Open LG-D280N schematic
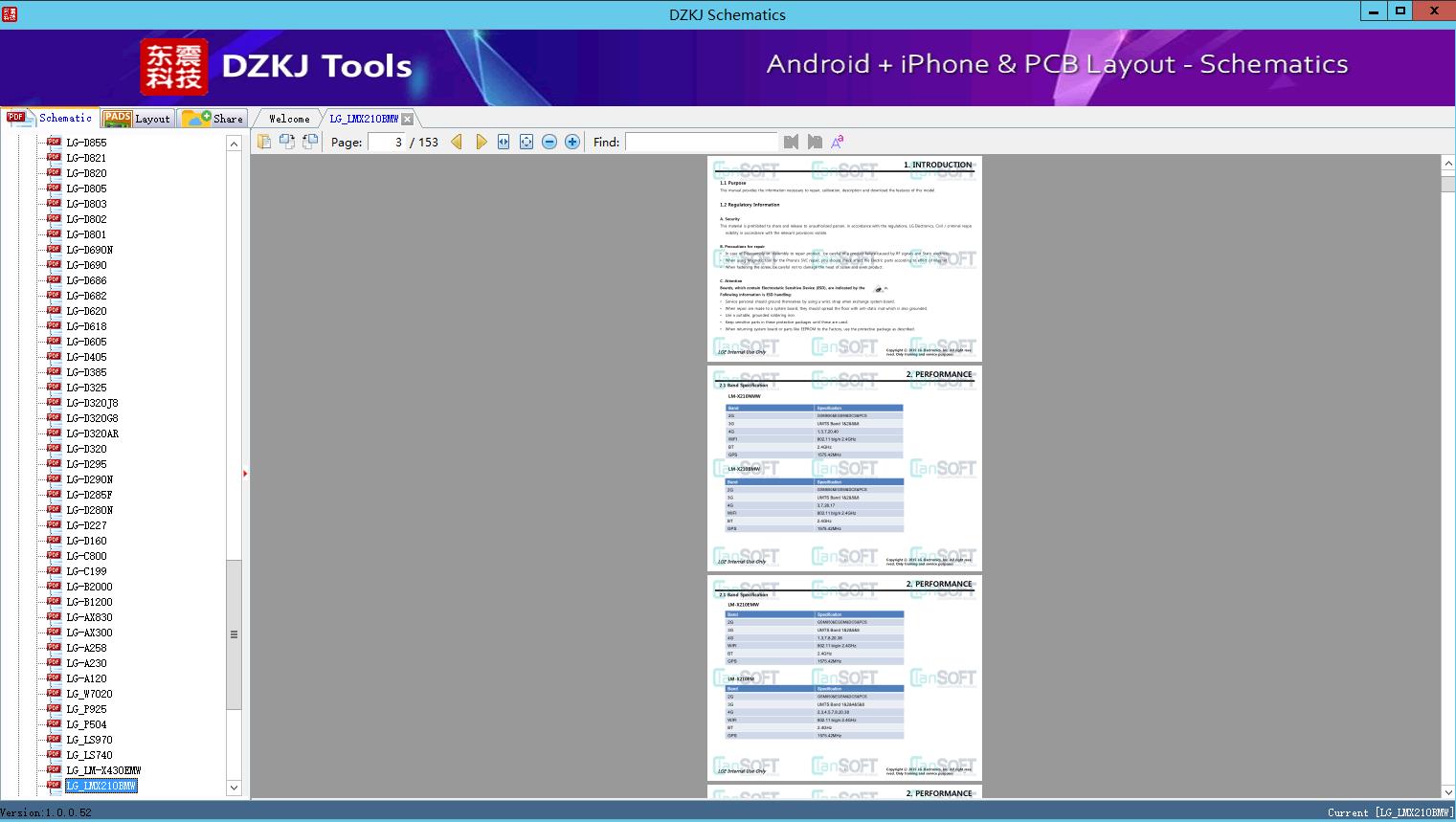 pyautogui.click(x=89, y=510)
